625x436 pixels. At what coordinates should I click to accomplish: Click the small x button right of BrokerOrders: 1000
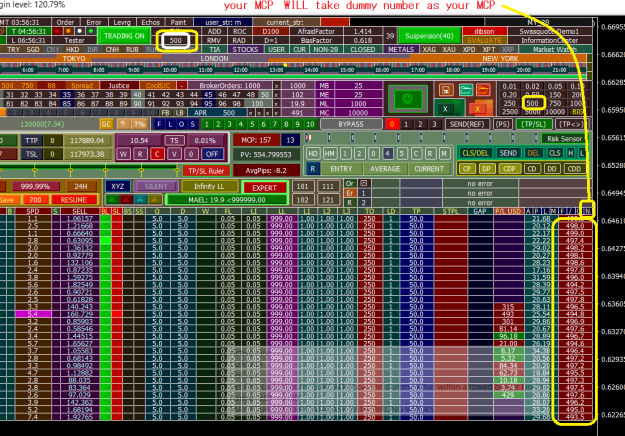(x=276, y=86)
